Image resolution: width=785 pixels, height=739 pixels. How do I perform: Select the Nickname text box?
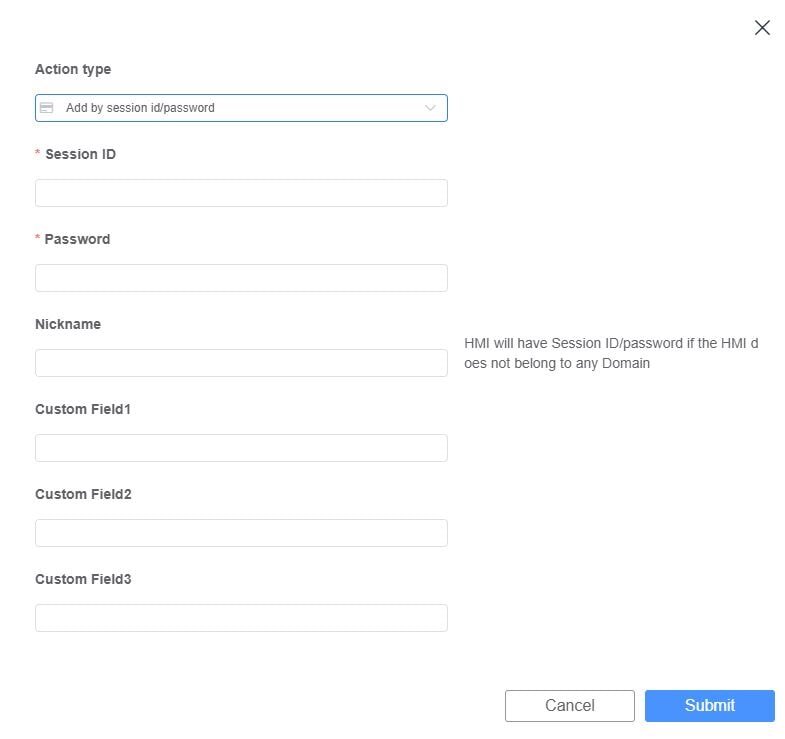(x=241, y=363)
